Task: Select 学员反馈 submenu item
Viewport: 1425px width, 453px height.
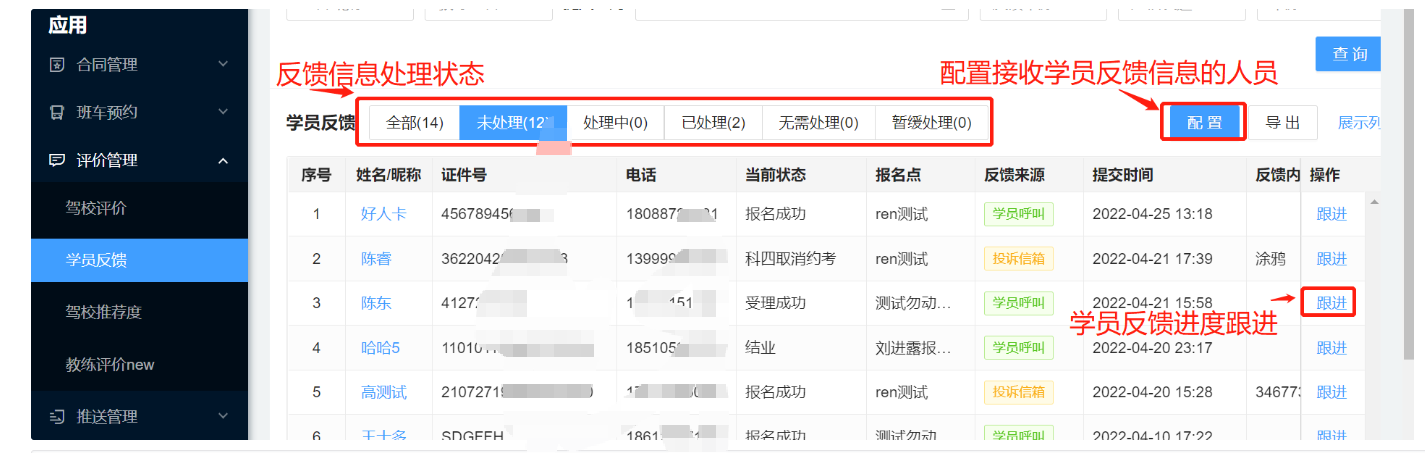Action: pyautogui.click(x=139, y=261)
